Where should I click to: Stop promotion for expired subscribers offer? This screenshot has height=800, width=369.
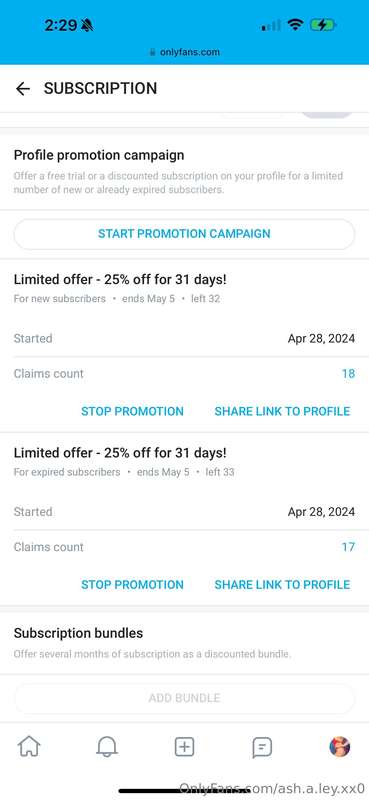click(132, 585)
